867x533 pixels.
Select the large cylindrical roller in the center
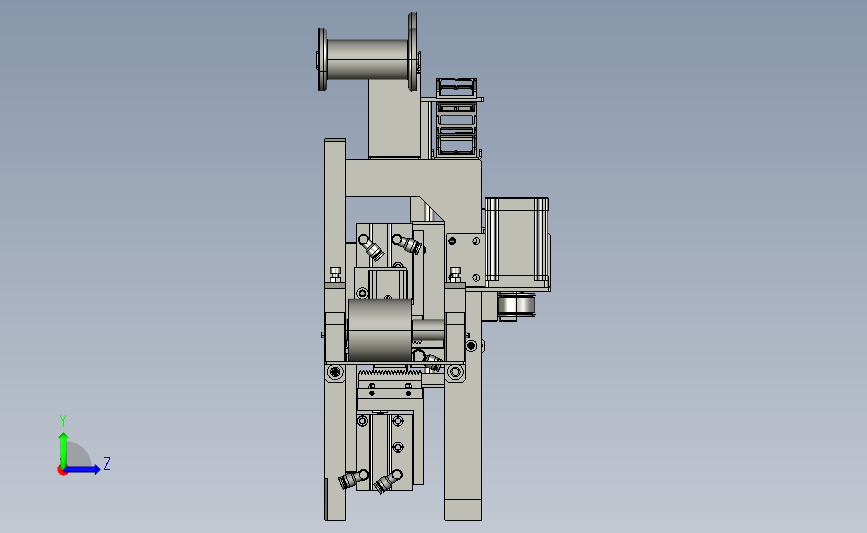(x=379, y=331)
